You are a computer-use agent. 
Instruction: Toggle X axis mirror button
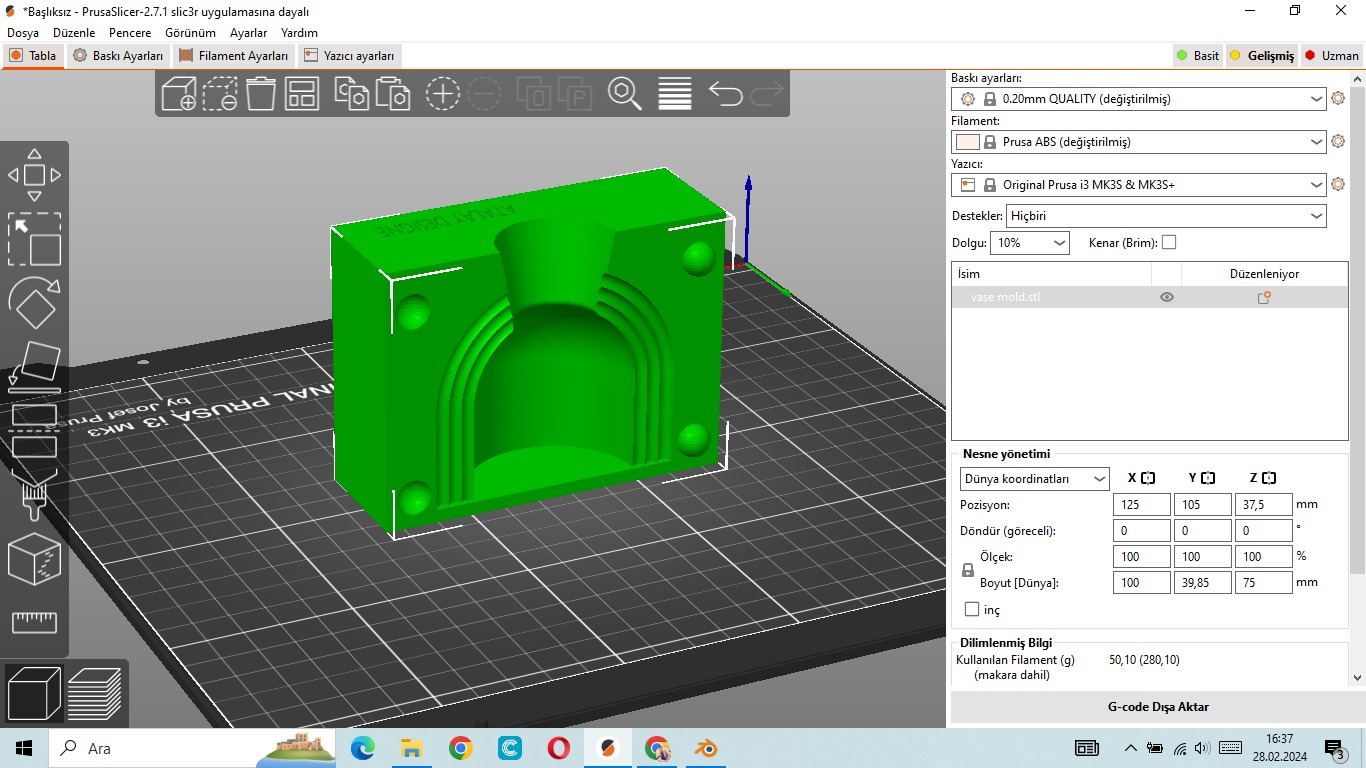(1148, 478)
